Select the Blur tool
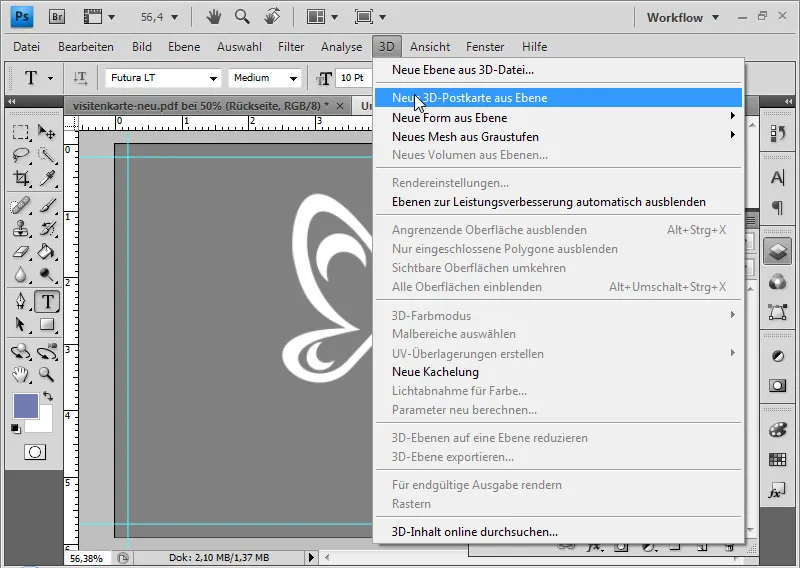The image size is (800, 568). [x=20, y=275]
